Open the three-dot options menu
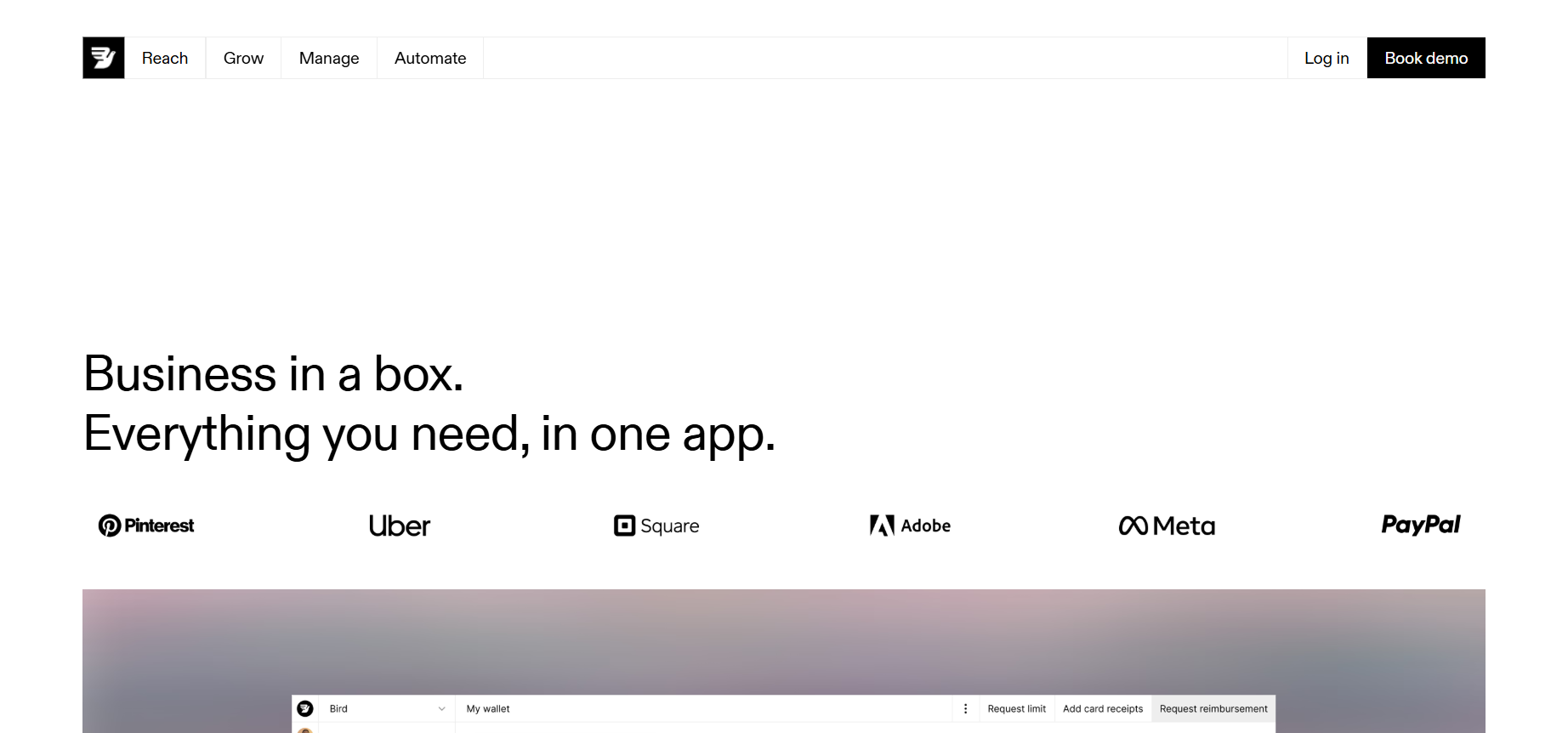 [x=965, y=708]
